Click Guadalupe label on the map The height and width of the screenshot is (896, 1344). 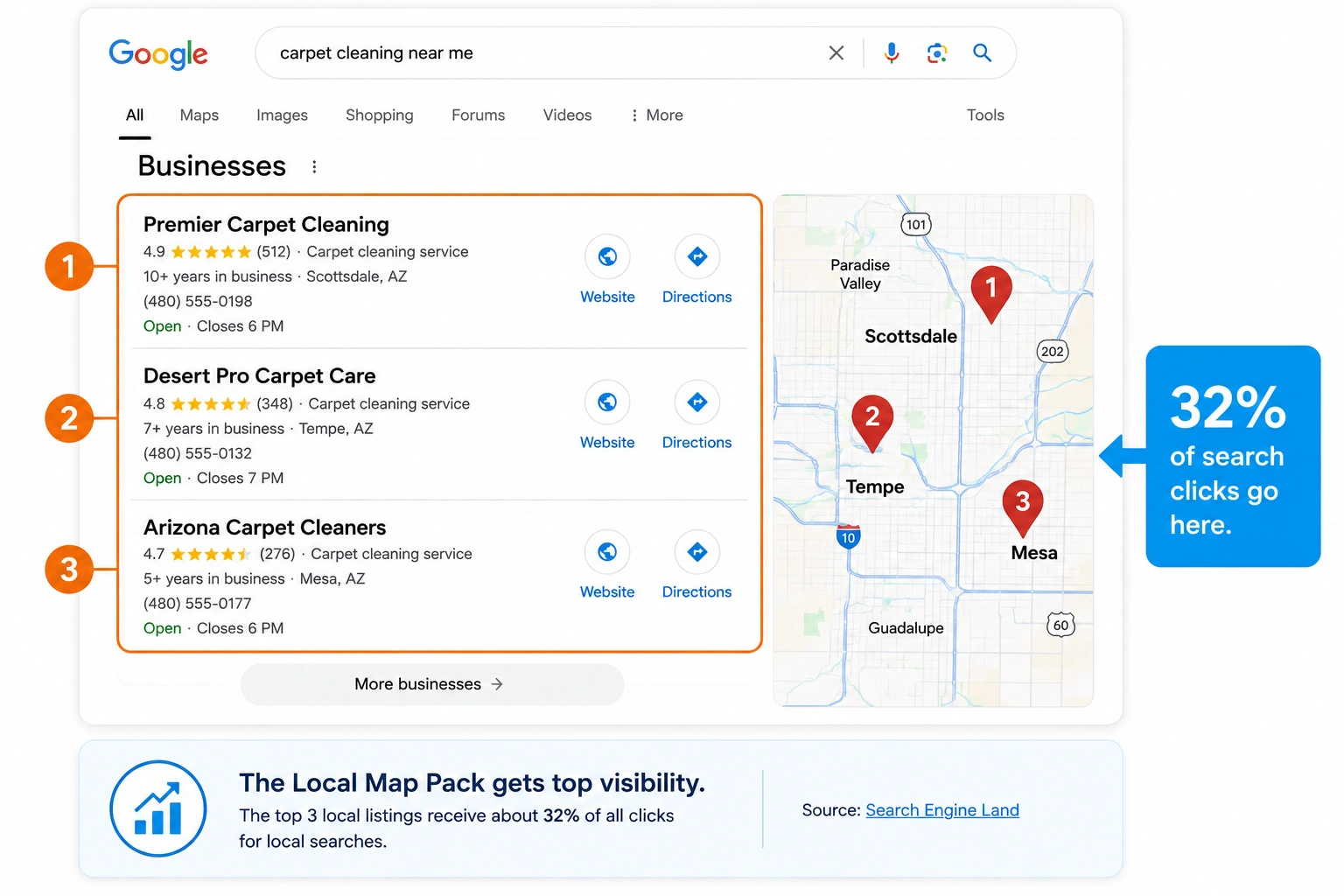(906, 628)
